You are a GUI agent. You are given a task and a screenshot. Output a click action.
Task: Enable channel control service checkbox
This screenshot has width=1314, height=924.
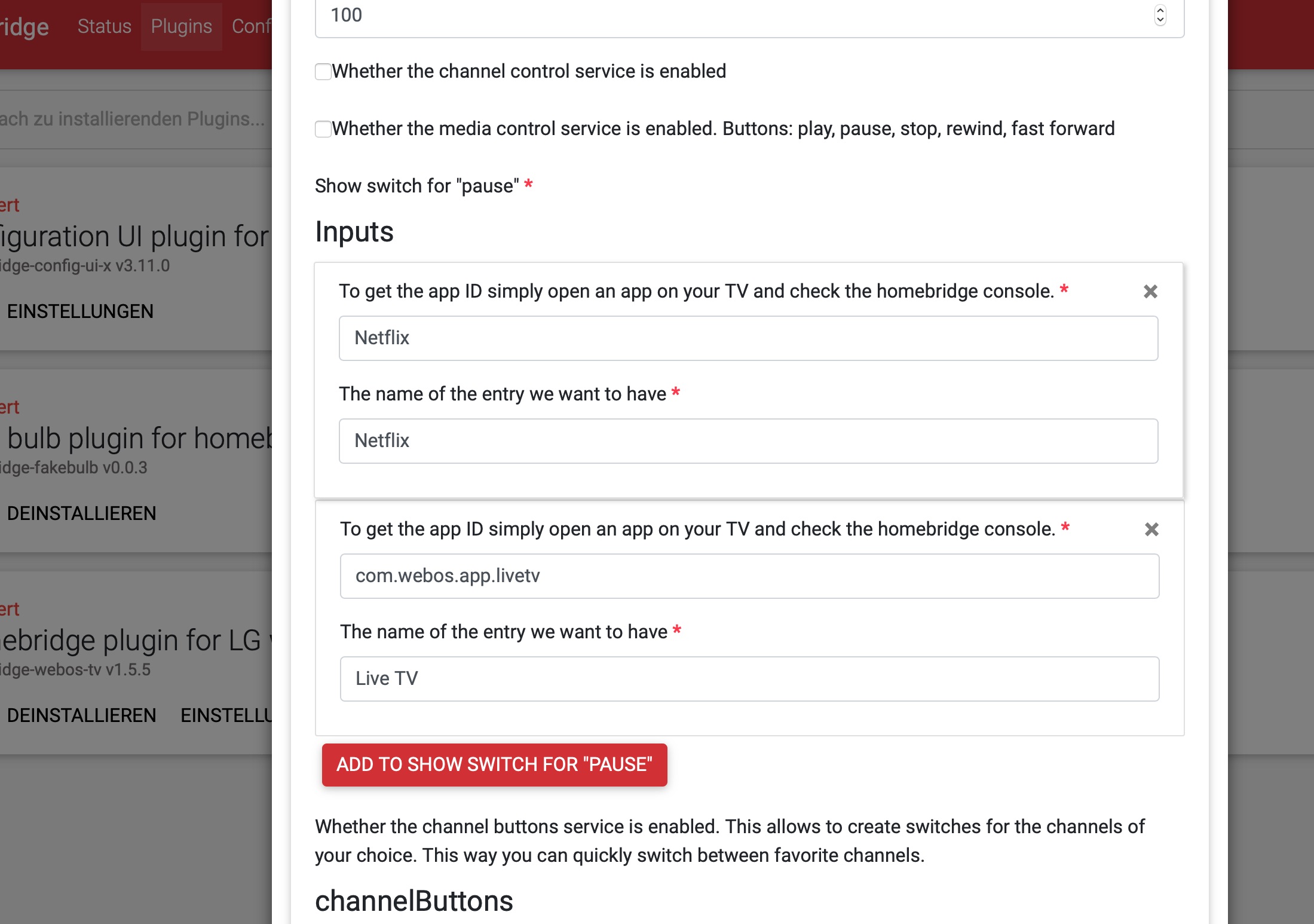[x=323, y=72]
